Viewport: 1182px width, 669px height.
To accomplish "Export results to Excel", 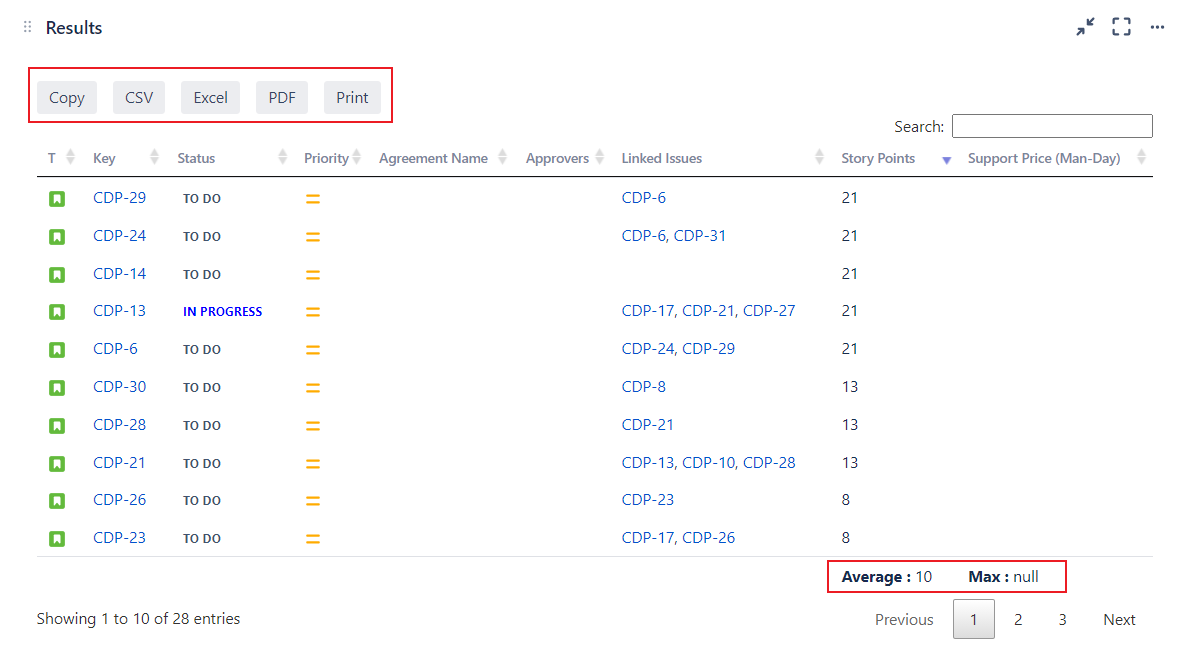I will pos(210,97).
